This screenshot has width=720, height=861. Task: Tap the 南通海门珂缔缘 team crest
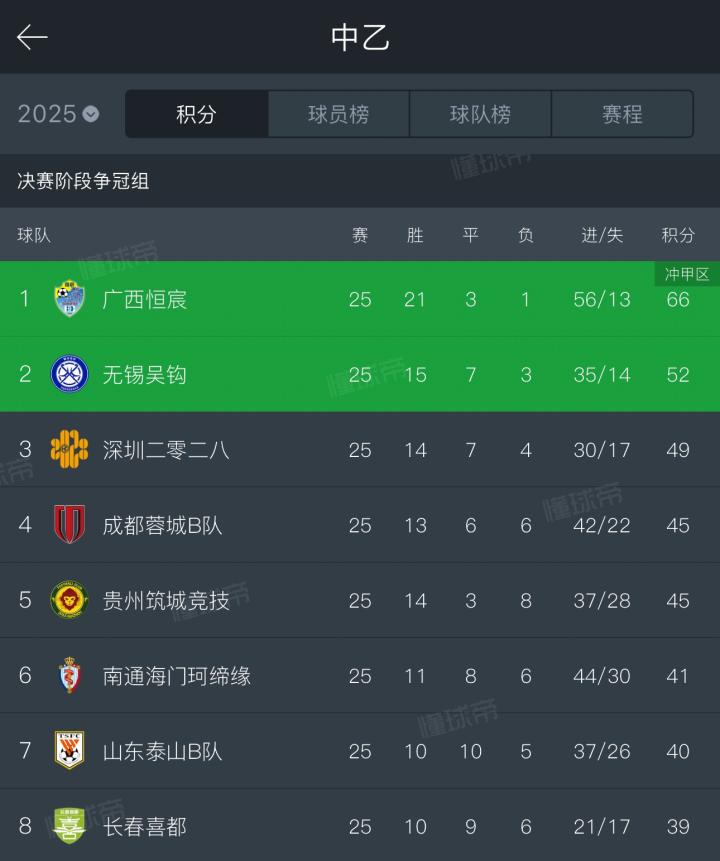click(70, 676)
